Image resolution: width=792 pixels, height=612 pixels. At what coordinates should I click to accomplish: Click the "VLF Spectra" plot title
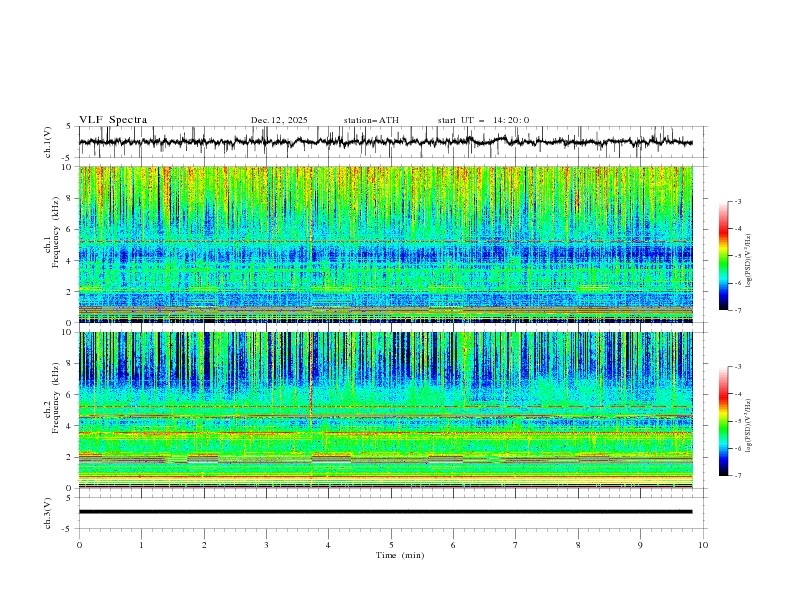(113, 120)
